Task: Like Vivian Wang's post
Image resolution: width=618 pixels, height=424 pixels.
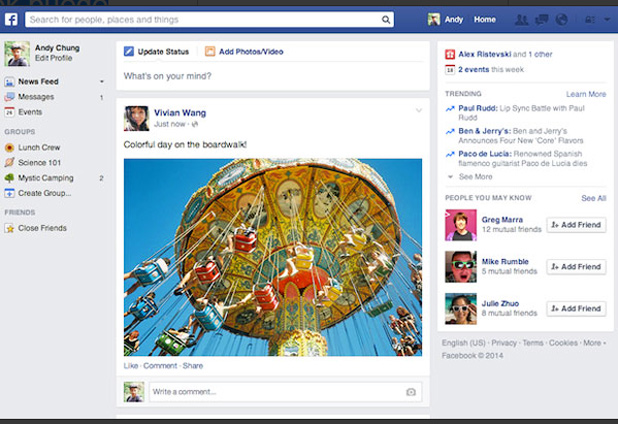Action: [131, 366]
